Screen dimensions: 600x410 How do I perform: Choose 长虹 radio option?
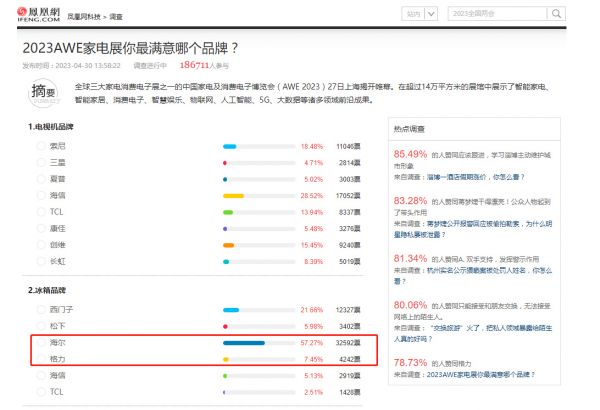click(x=41, y=261)
